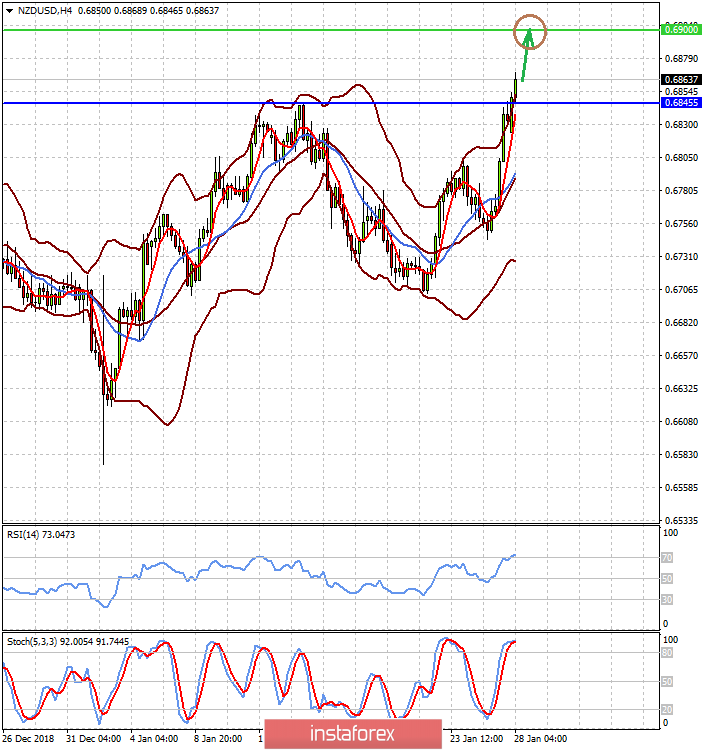
Task: Click the 26 Dec 2018 date label
Action: (30, 740)
